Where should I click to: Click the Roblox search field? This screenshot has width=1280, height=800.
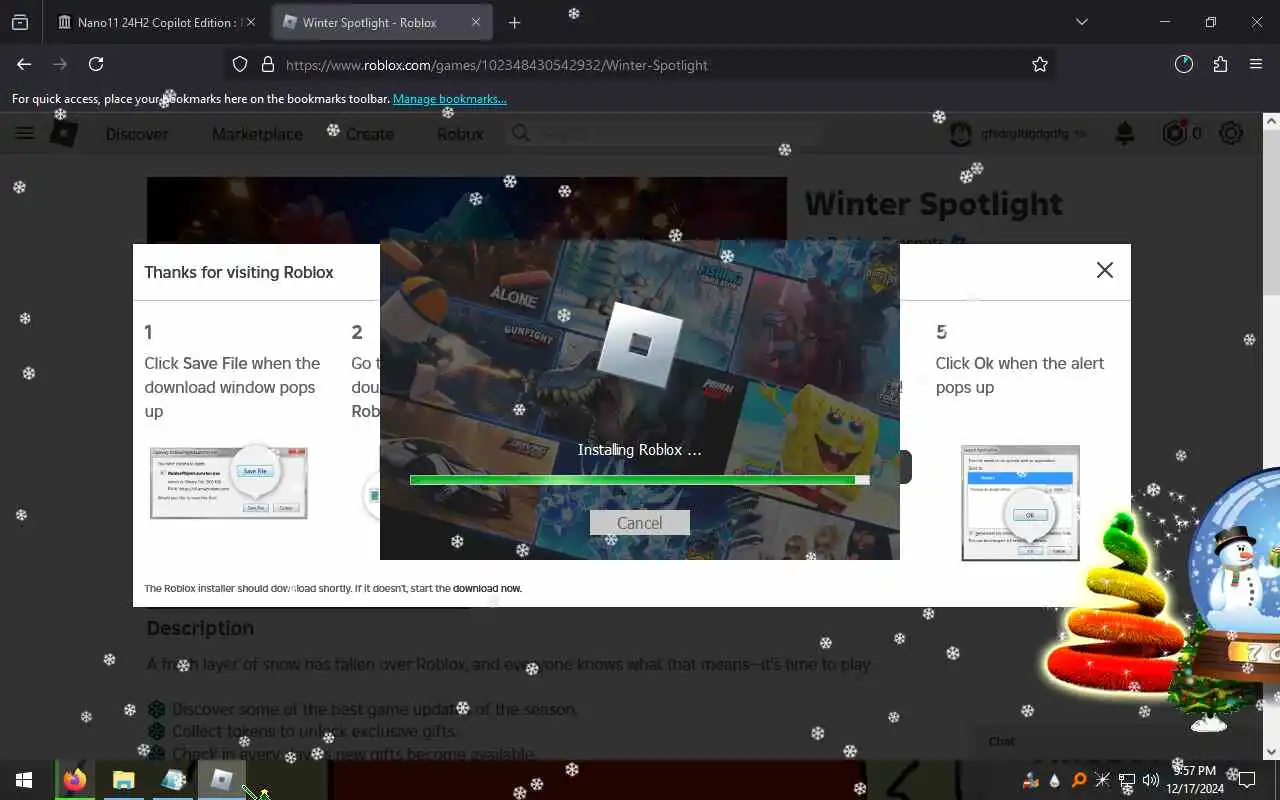tap(665, 133)
